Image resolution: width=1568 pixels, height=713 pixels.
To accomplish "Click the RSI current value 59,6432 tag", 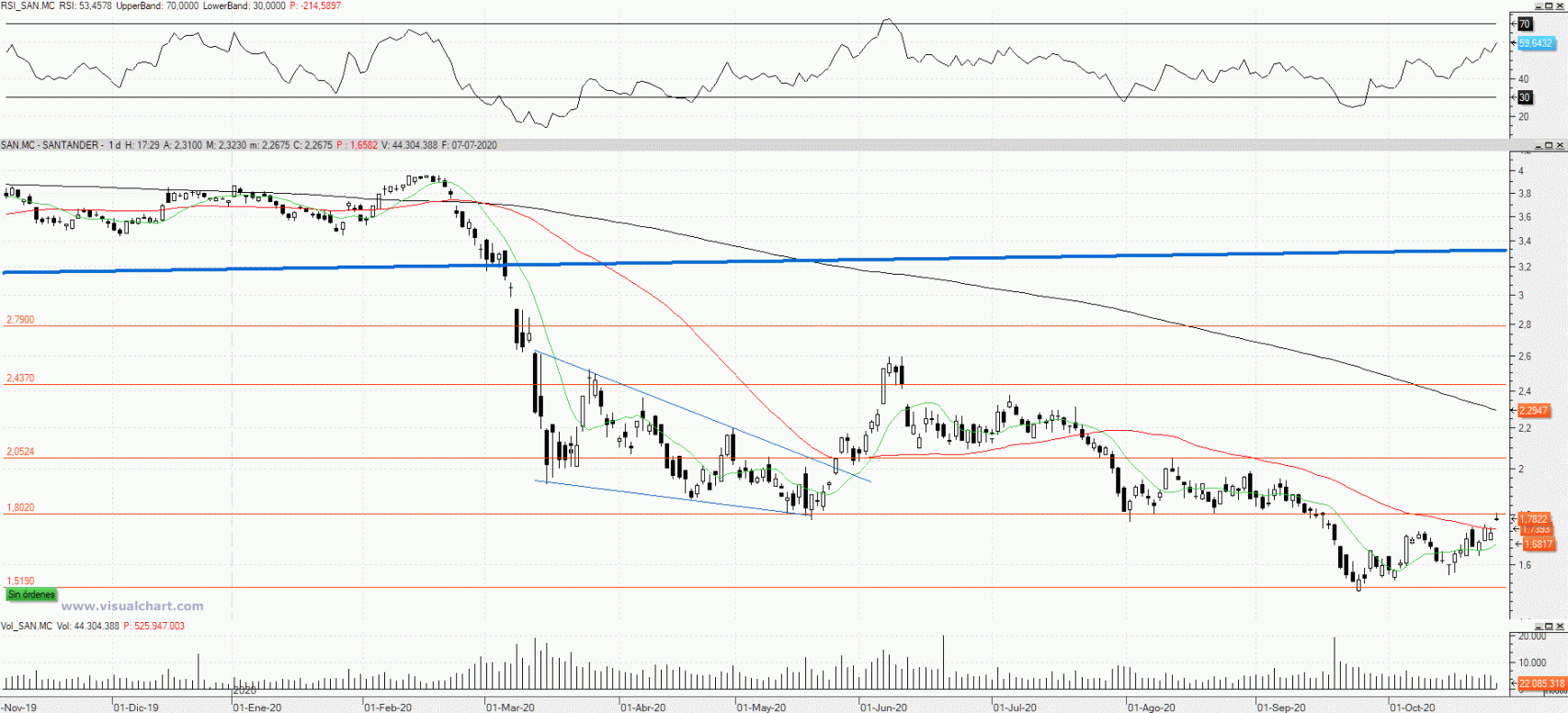I will coord(1536,43).
